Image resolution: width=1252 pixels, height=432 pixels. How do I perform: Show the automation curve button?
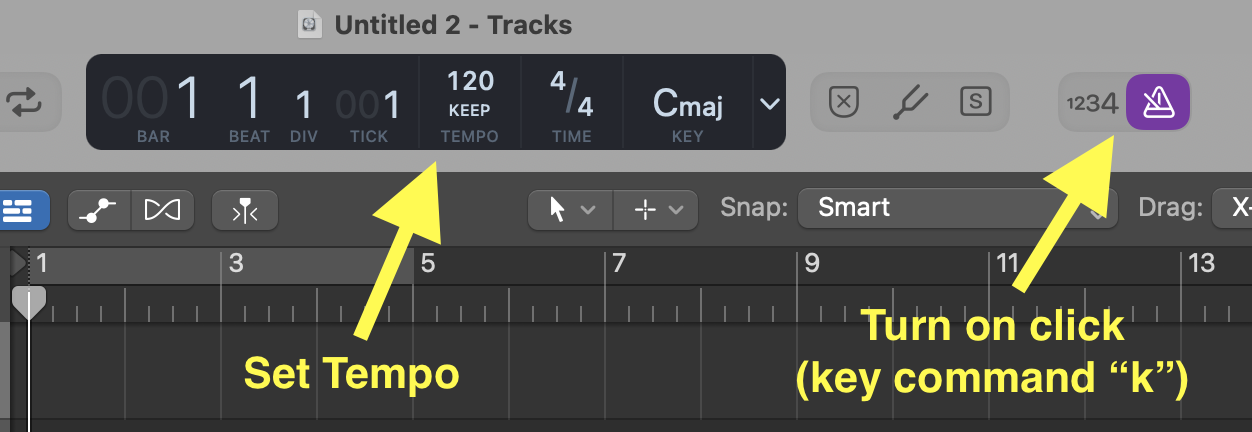pos(99,210)
